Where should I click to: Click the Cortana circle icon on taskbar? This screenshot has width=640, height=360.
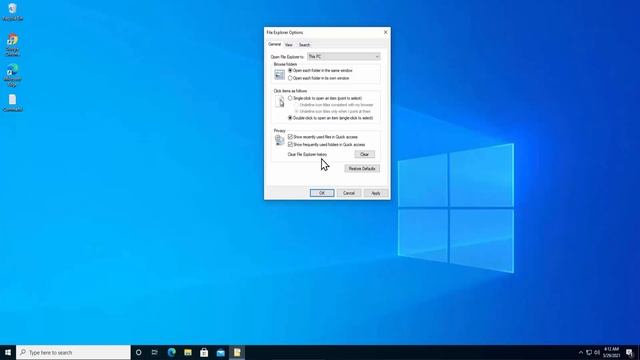coord(138,352)
